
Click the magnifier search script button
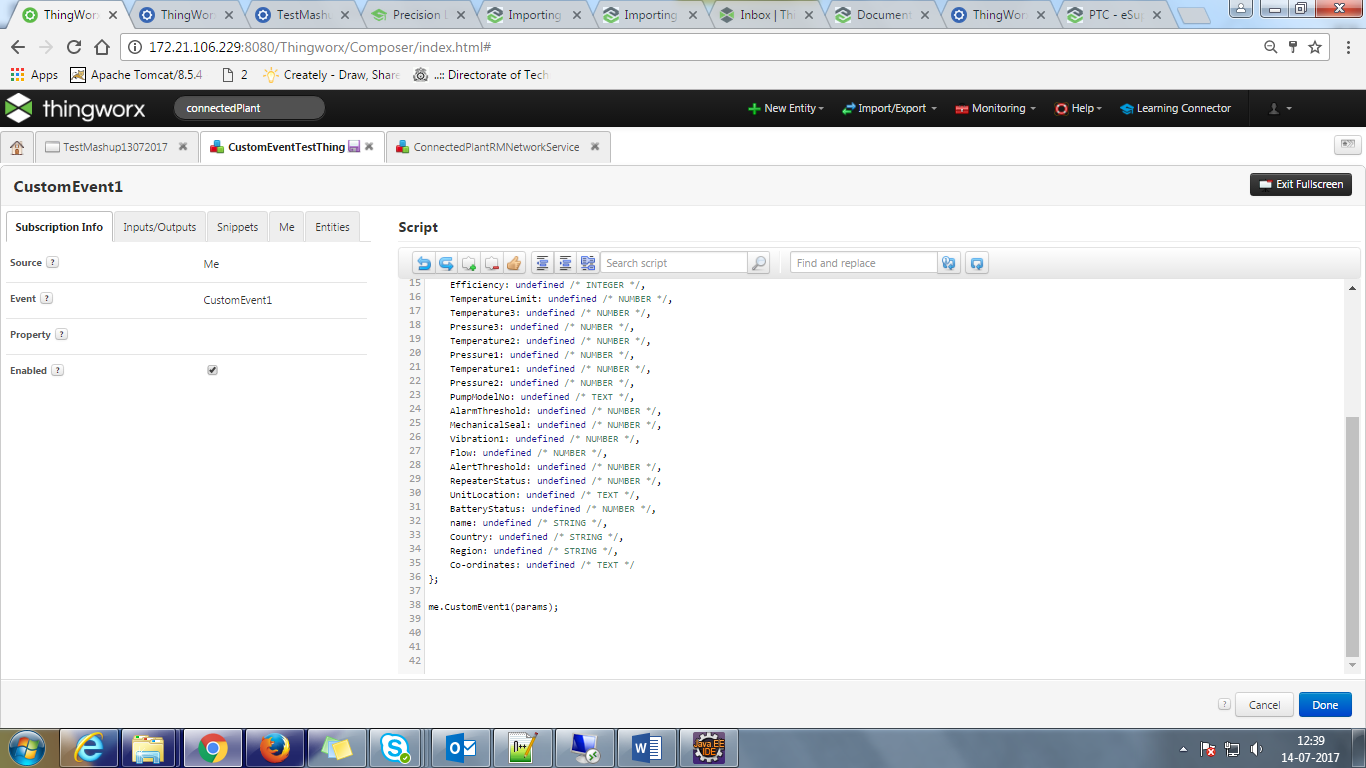point(759,263)
